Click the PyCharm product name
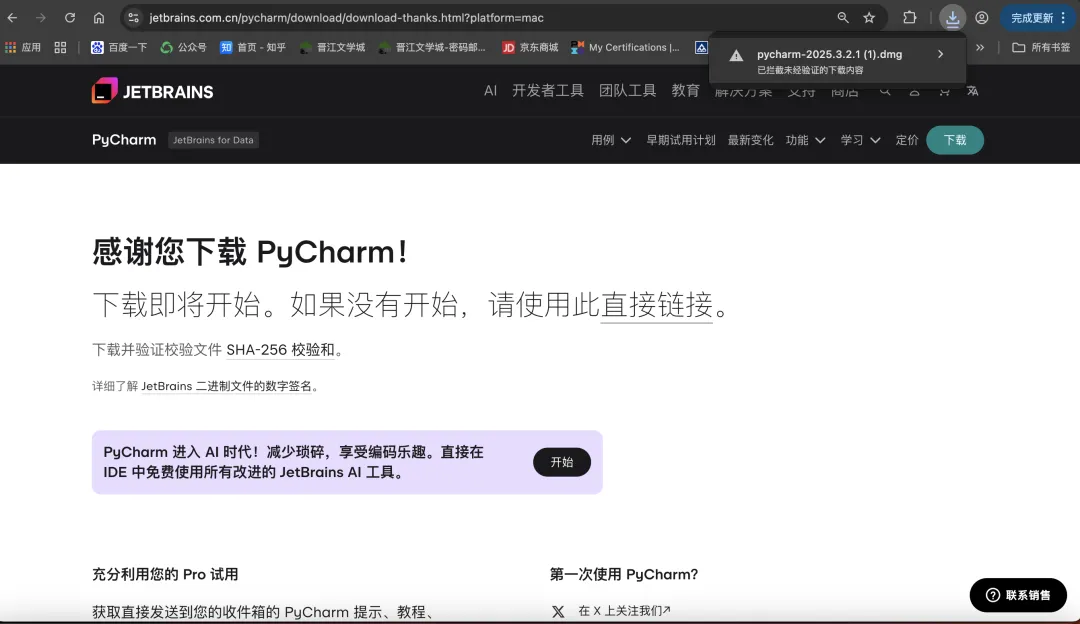This screenshot has height=624, width=1080. [124, 140]
